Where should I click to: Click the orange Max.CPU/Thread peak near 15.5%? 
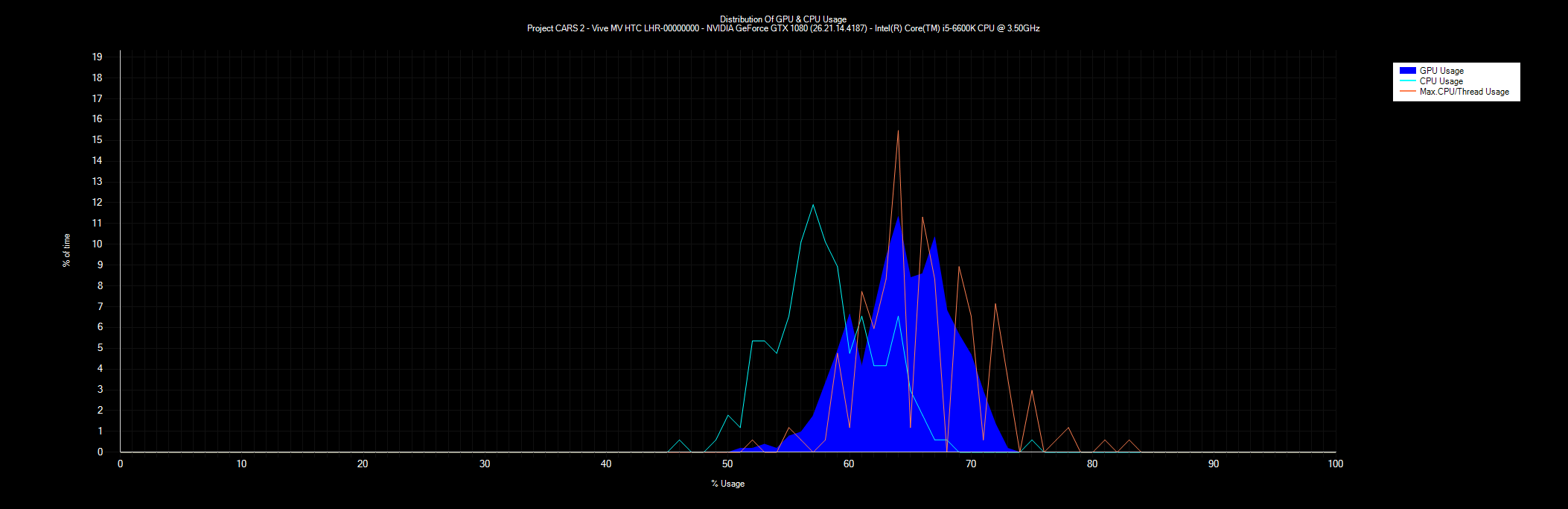pyautogui.click(x=898, y=132)
